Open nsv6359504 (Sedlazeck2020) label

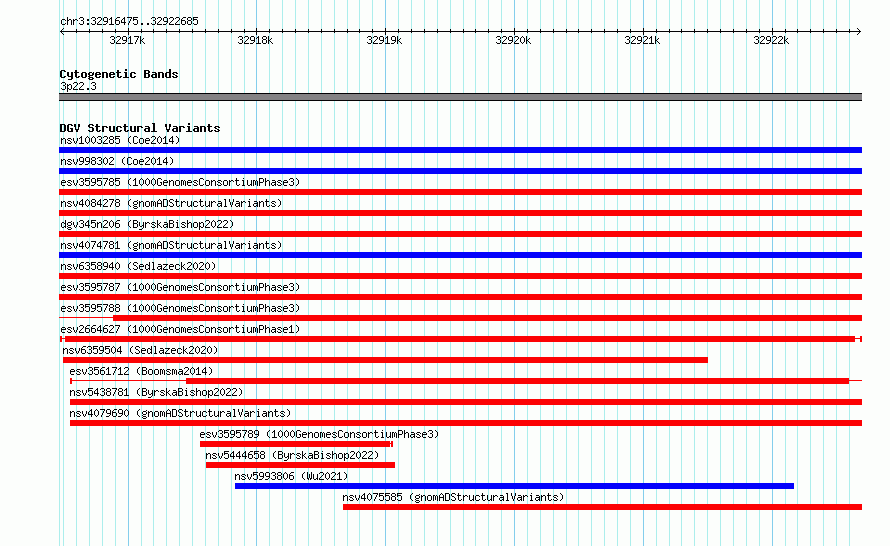tap(140, 350)
